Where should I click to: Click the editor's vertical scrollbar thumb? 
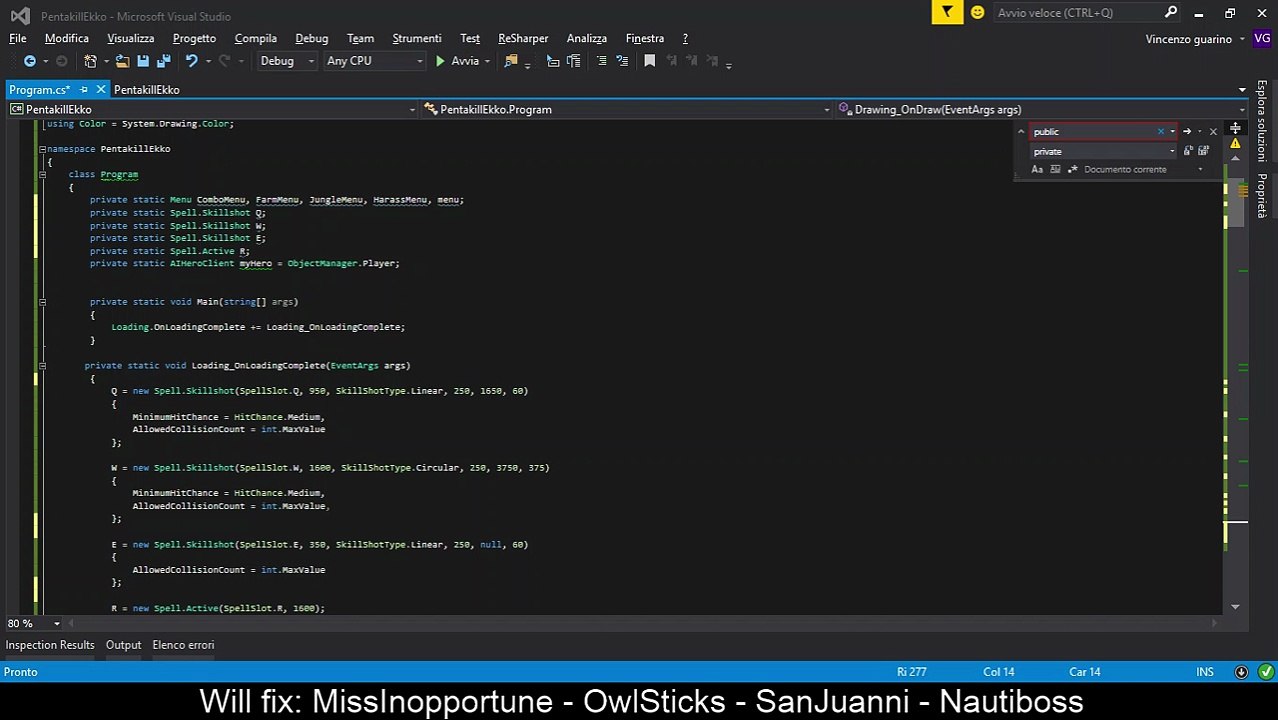click(1236, 205)
